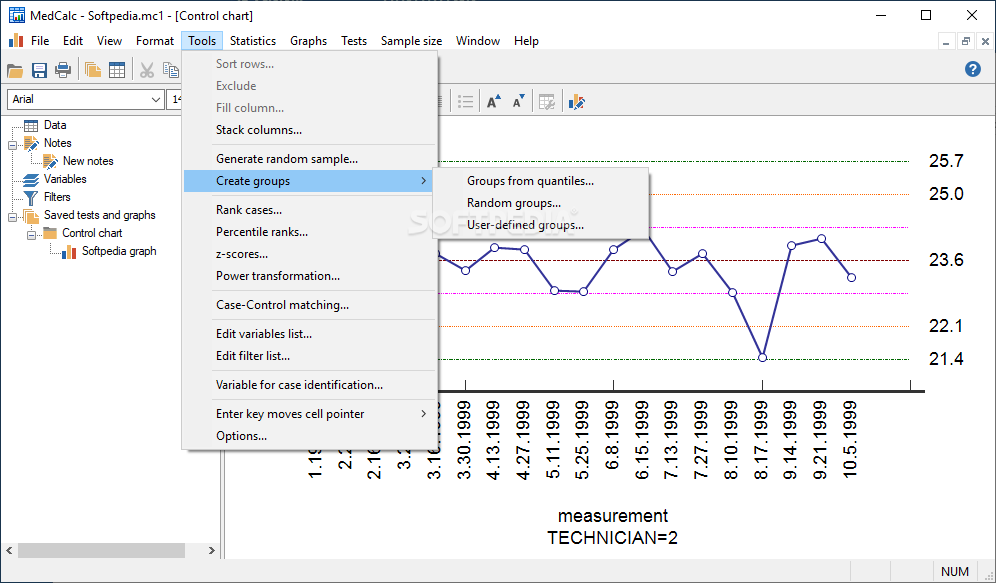Collapse the Control chart folder node

tap(31, 234)
